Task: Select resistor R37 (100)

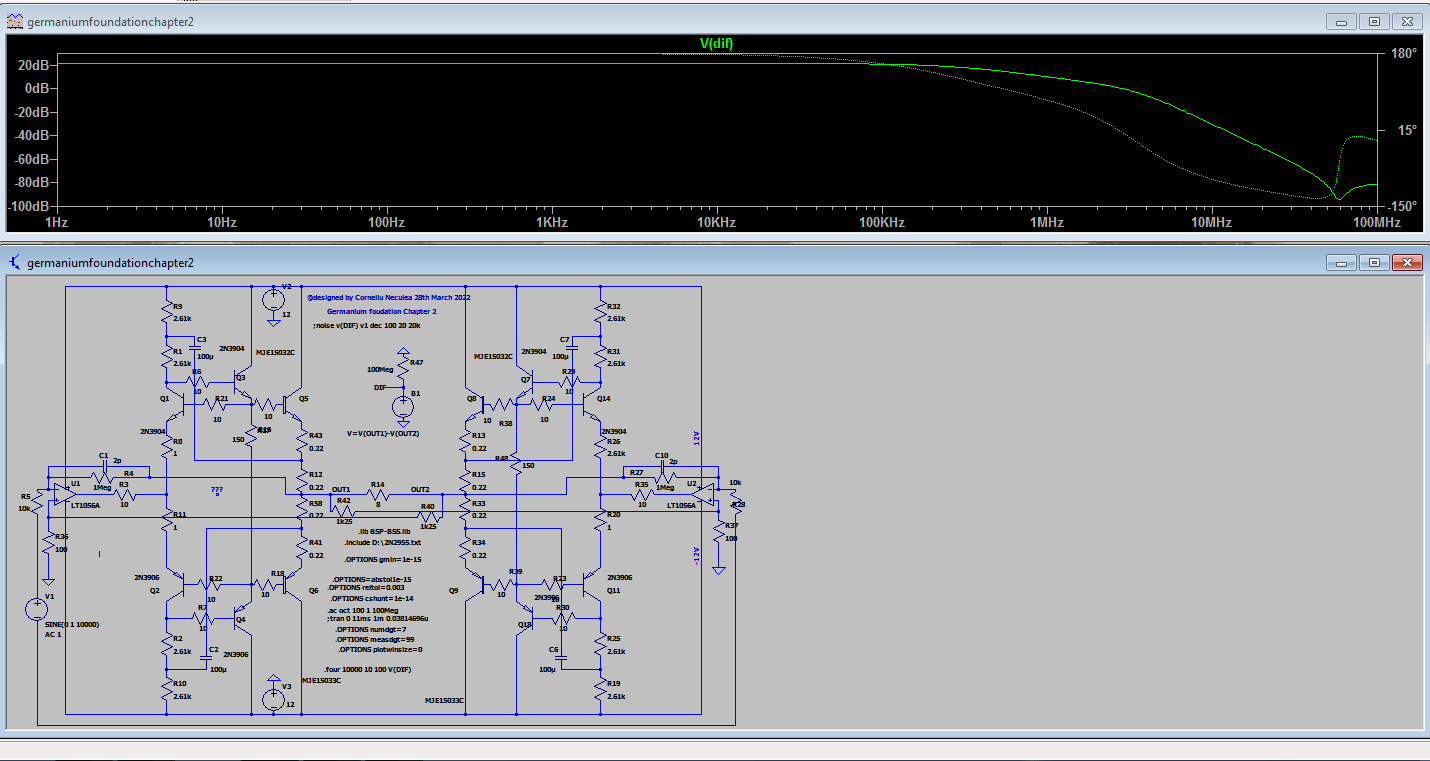Action: [x=718, y=531]
